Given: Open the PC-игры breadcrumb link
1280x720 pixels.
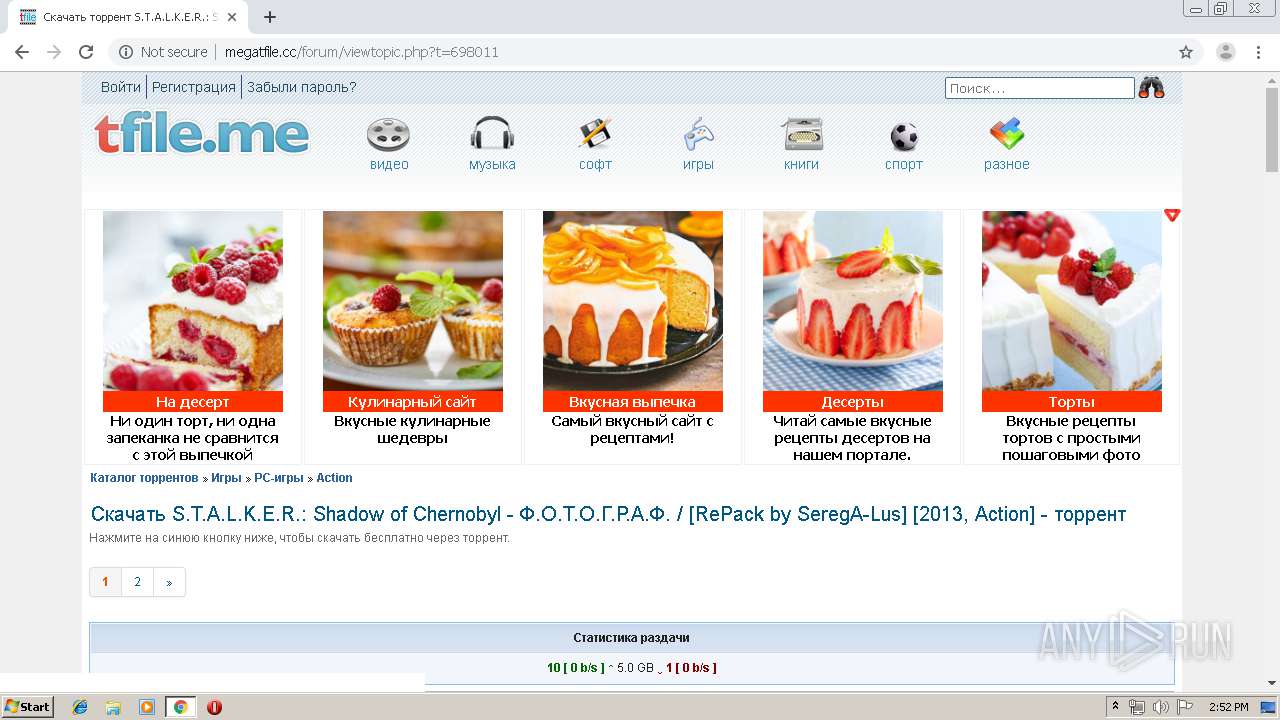Looking at the screenshot, I should click(x=279, y=478).
